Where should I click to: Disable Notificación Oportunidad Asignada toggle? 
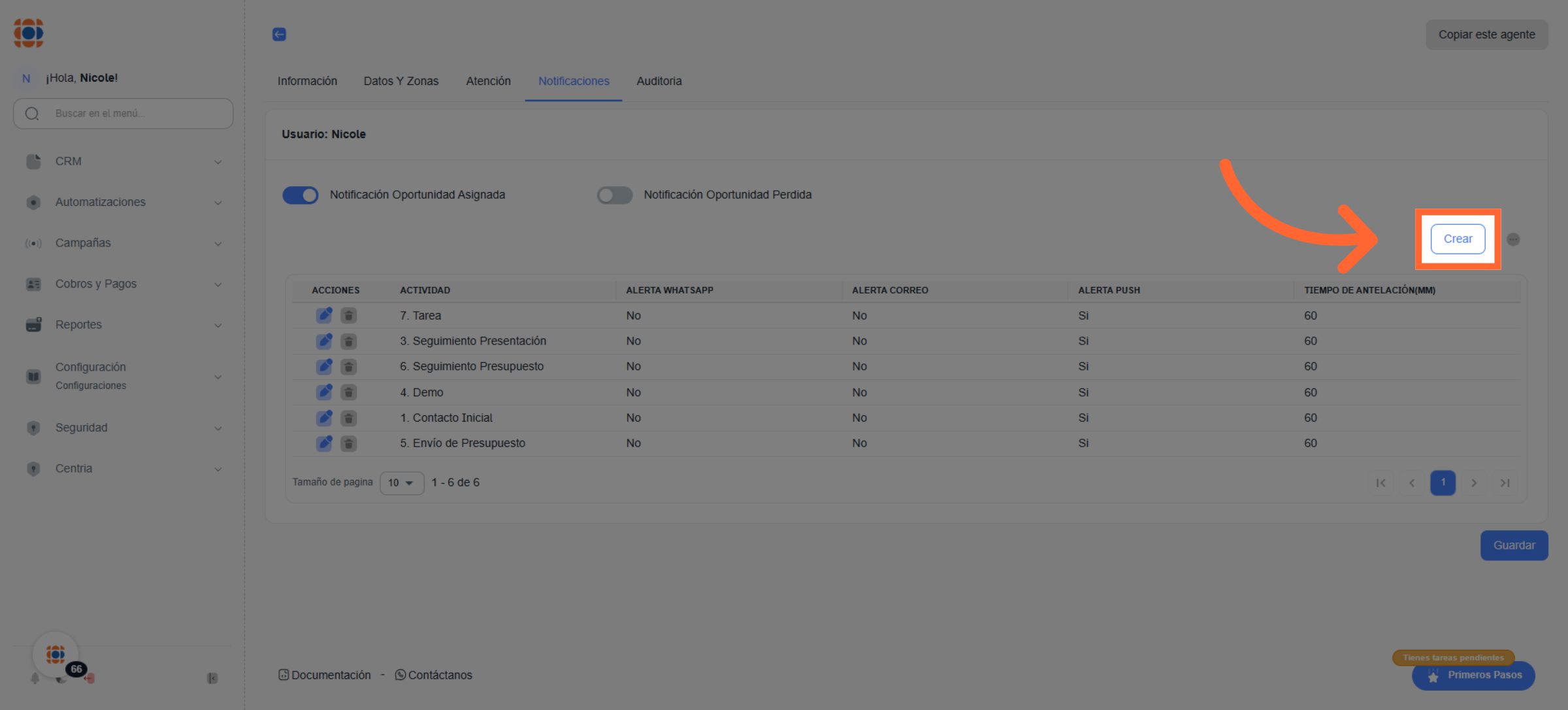tap(301, 195)
